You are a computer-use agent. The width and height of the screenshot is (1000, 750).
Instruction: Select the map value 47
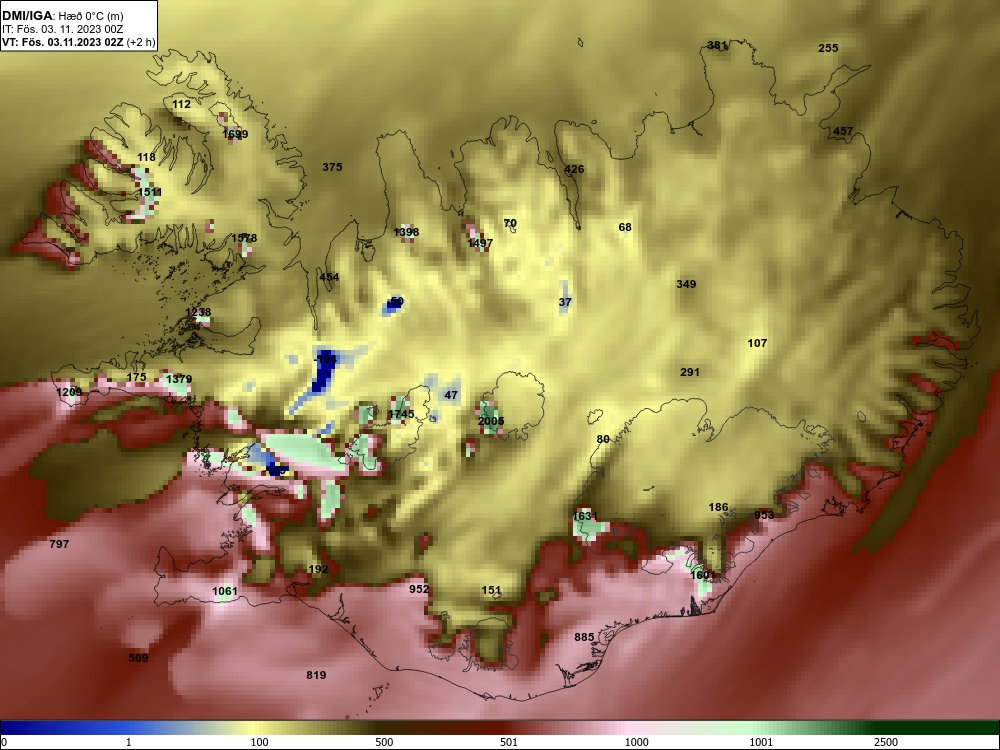[x=451, y=395]
